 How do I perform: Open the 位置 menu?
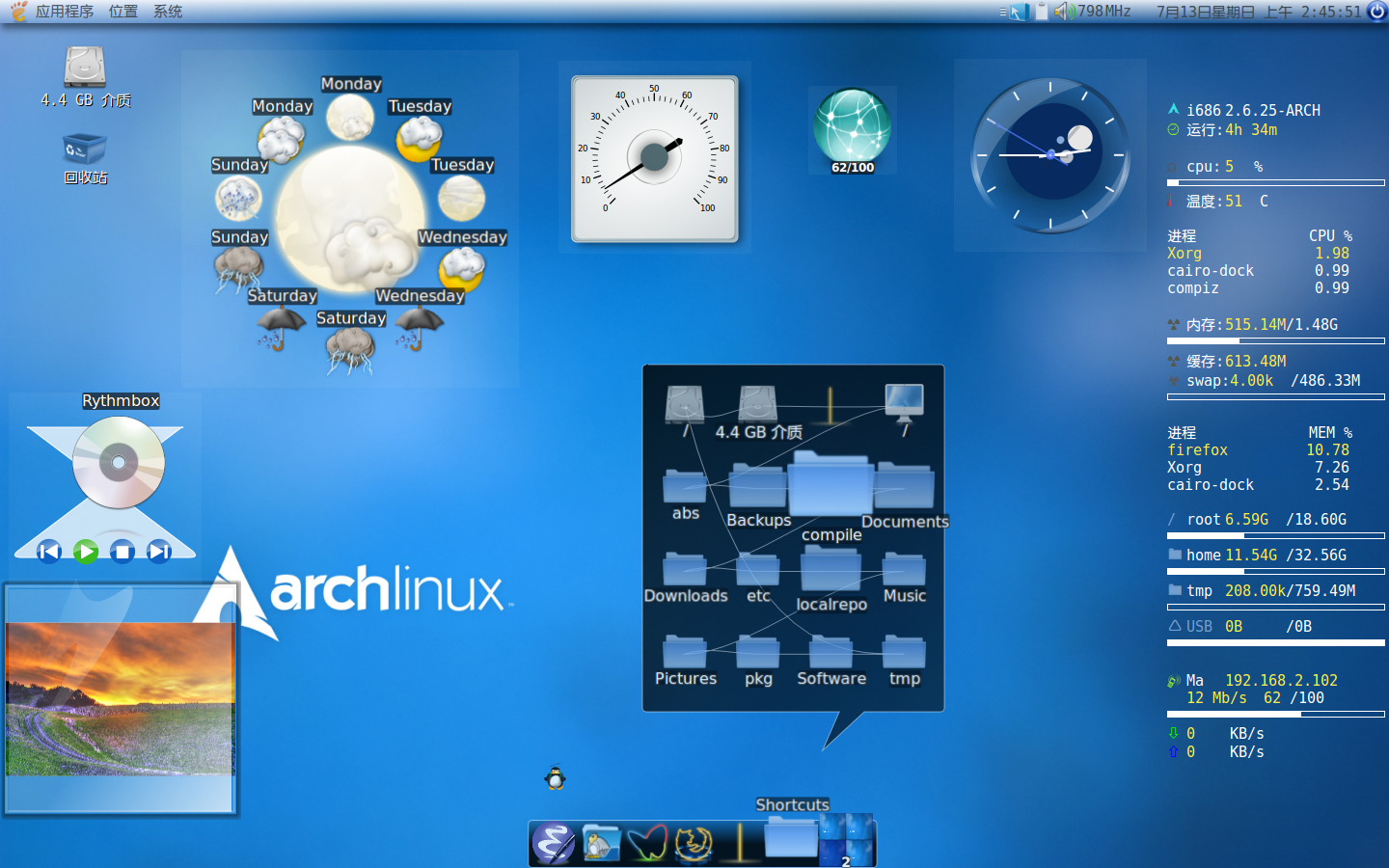click(x=123, y=12)
